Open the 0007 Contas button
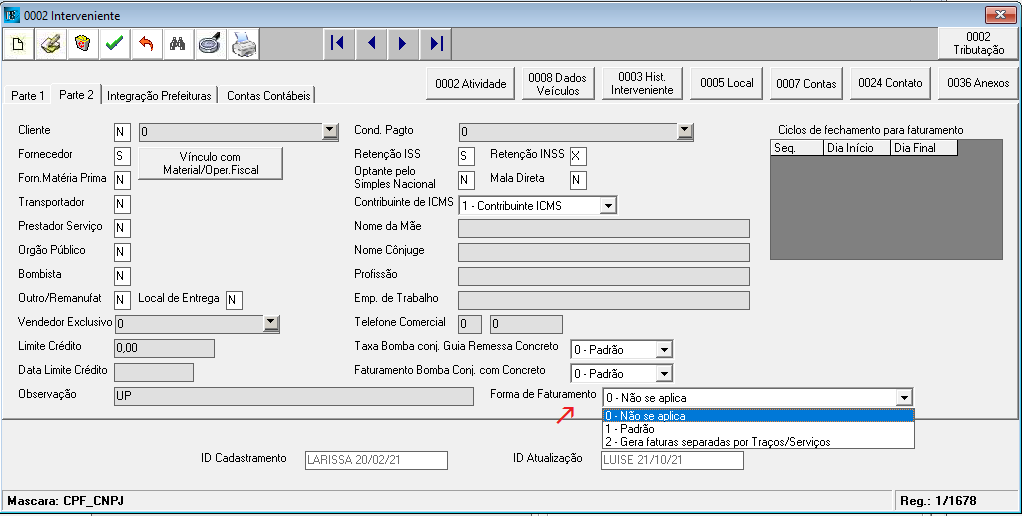Image resolution: width=1022 pixels, height=516 pixels. (x=806, y=83)
